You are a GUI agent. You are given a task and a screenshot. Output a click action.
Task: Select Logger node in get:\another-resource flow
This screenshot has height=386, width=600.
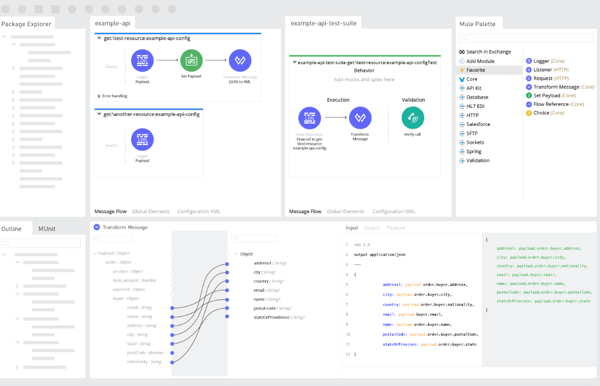(142, 140)
